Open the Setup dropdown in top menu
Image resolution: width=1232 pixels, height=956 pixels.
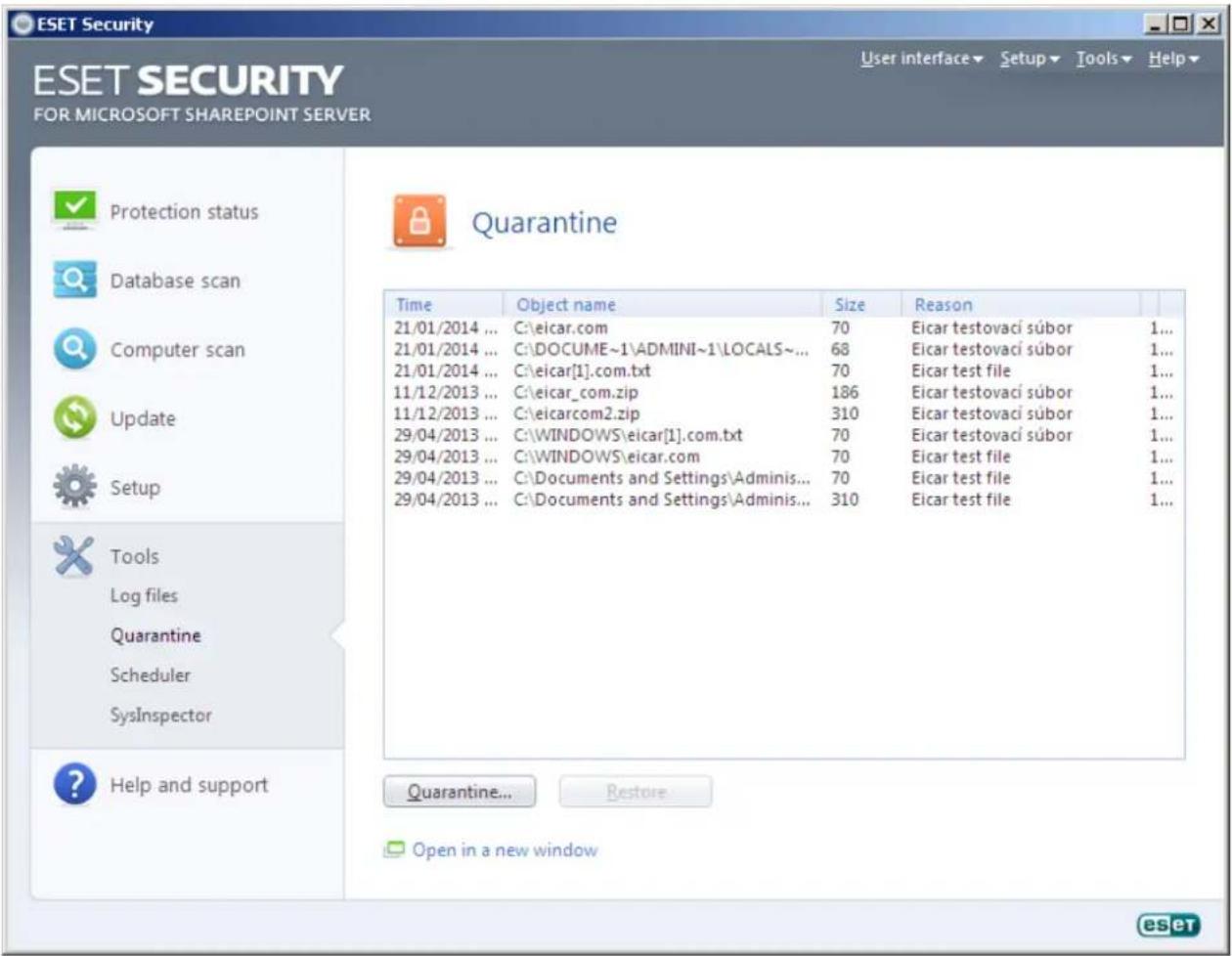1030,60
